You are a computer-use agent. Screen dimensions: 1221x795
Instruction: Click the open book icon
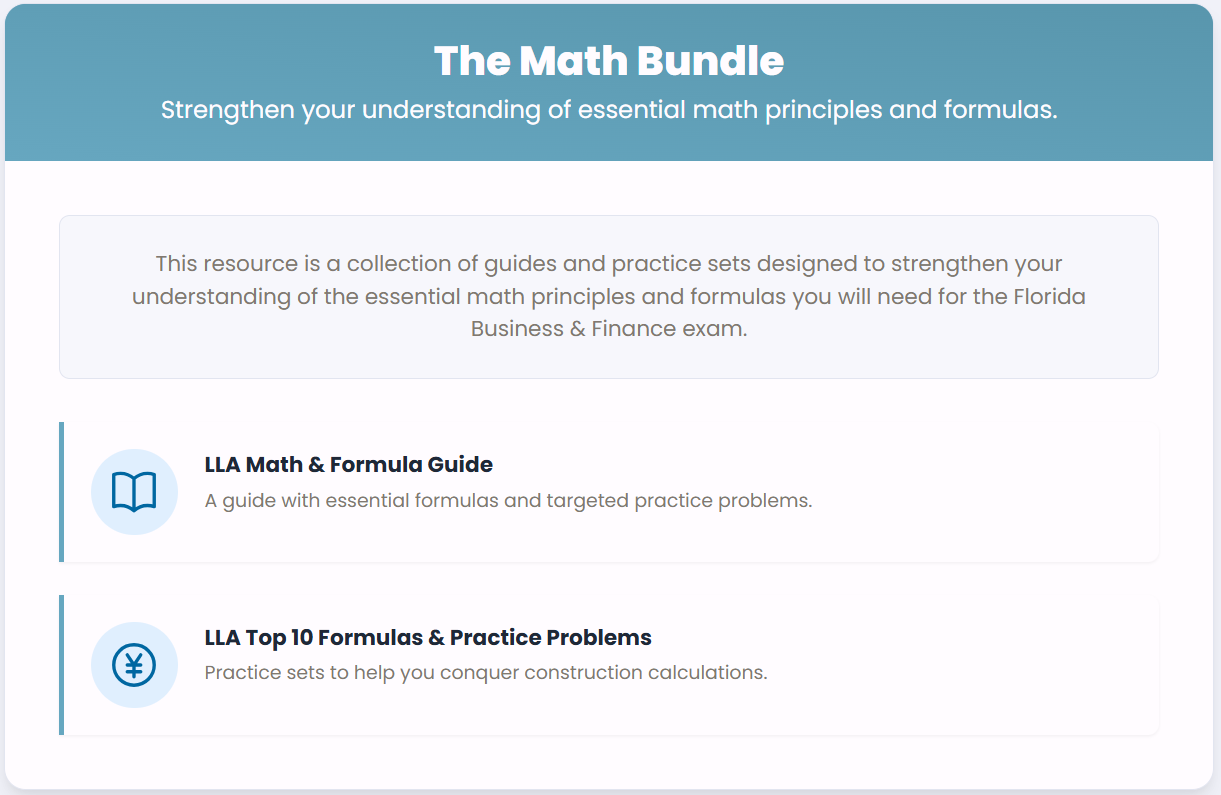coord(134,492)
